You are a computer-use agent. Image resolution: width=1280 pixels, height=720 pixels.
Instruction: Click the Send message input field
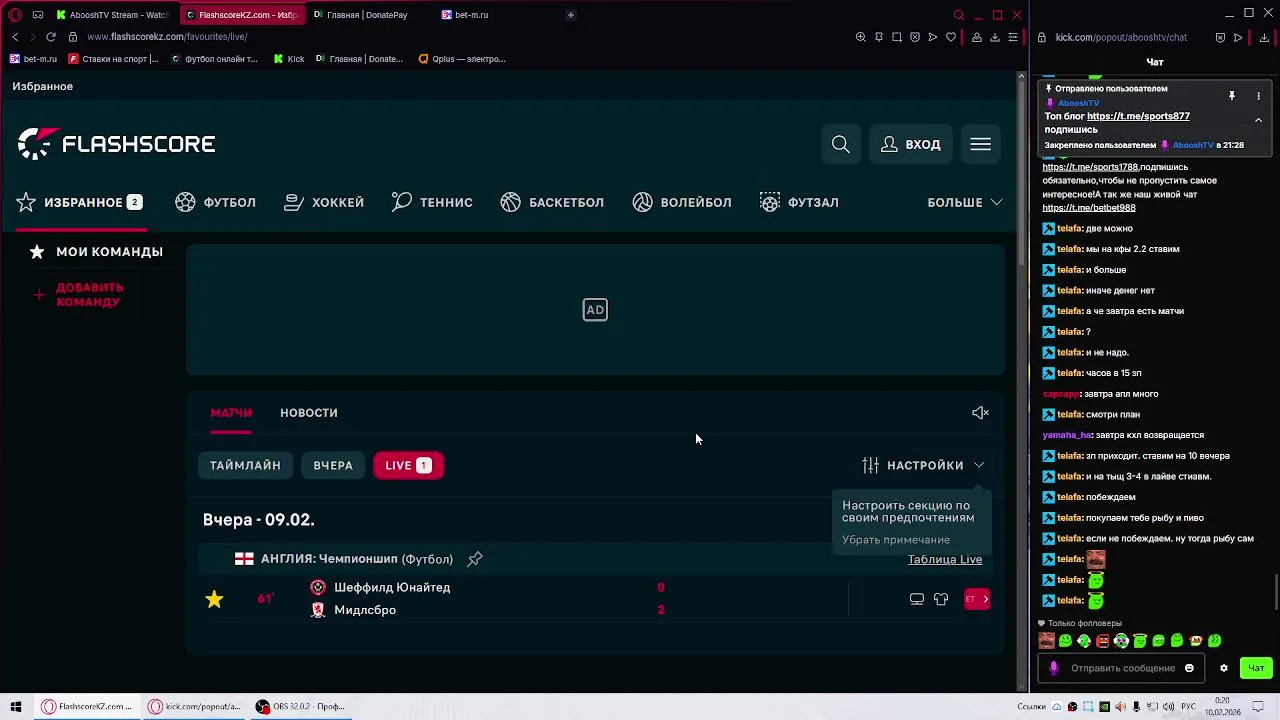pyautogui.click(x=1122, y=668)
